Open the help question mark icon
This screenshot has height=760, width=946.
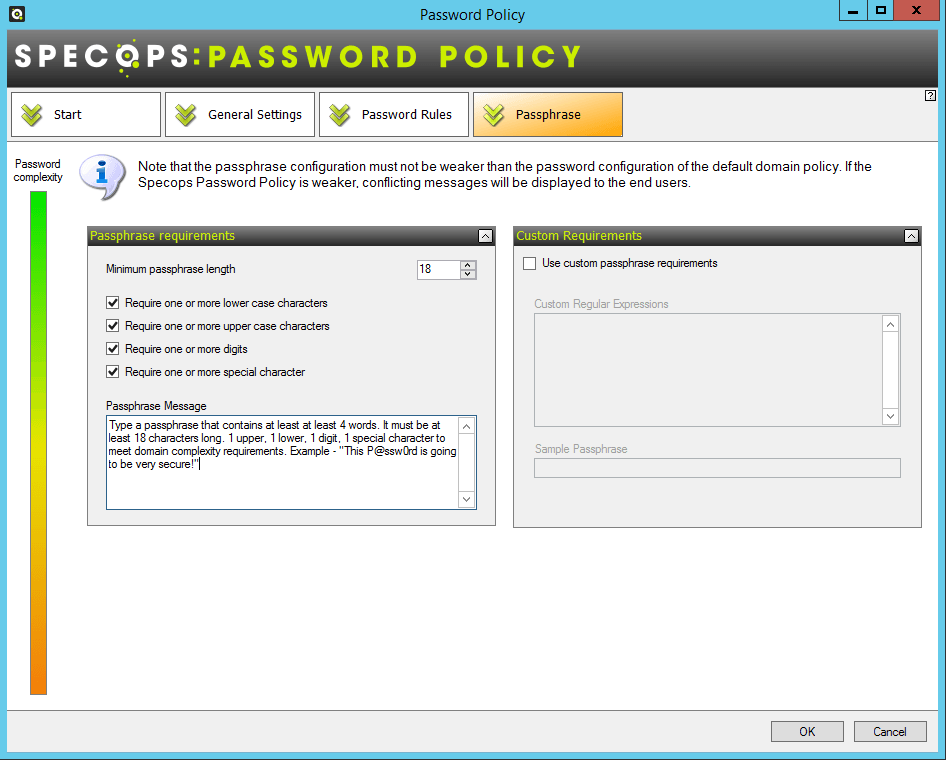point(930,95)
